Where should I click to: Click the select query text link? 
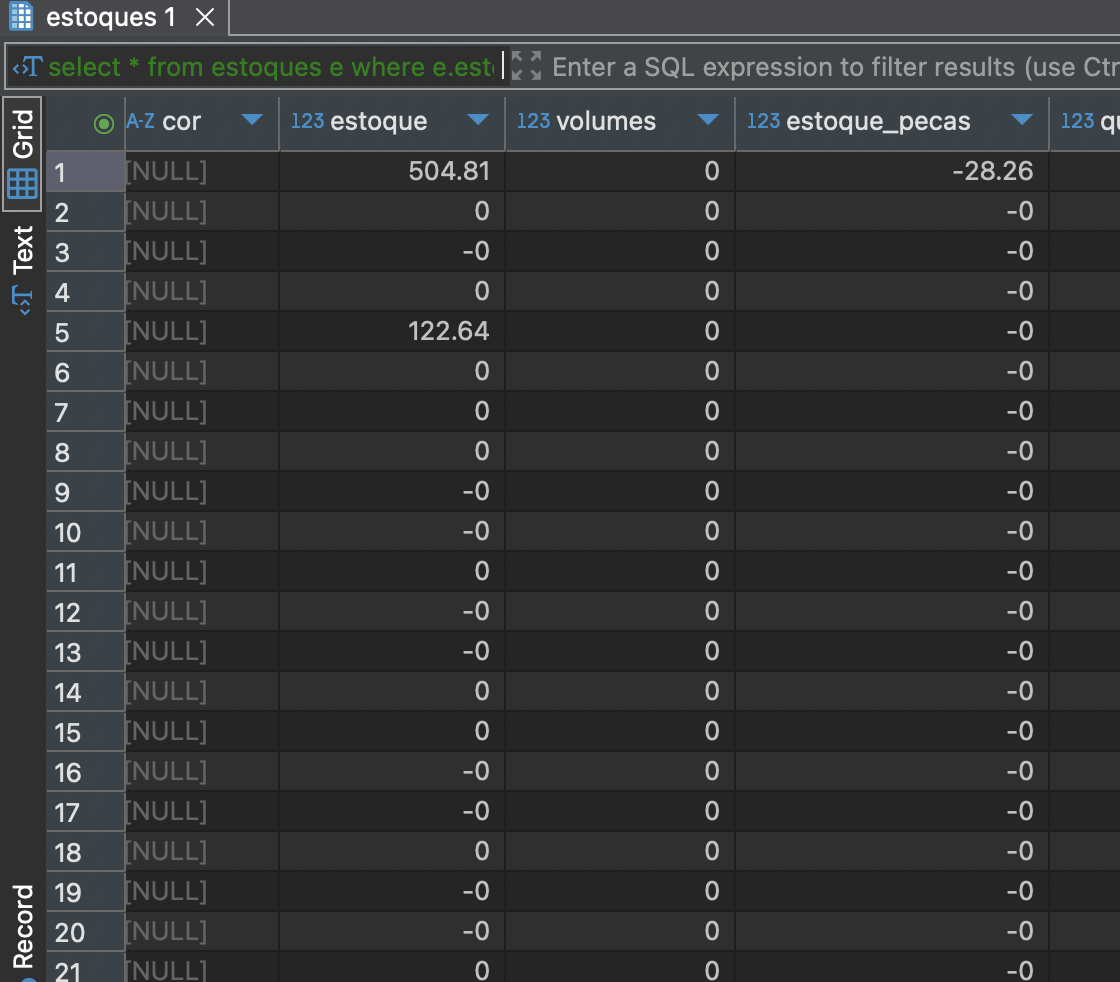point(270,67)
